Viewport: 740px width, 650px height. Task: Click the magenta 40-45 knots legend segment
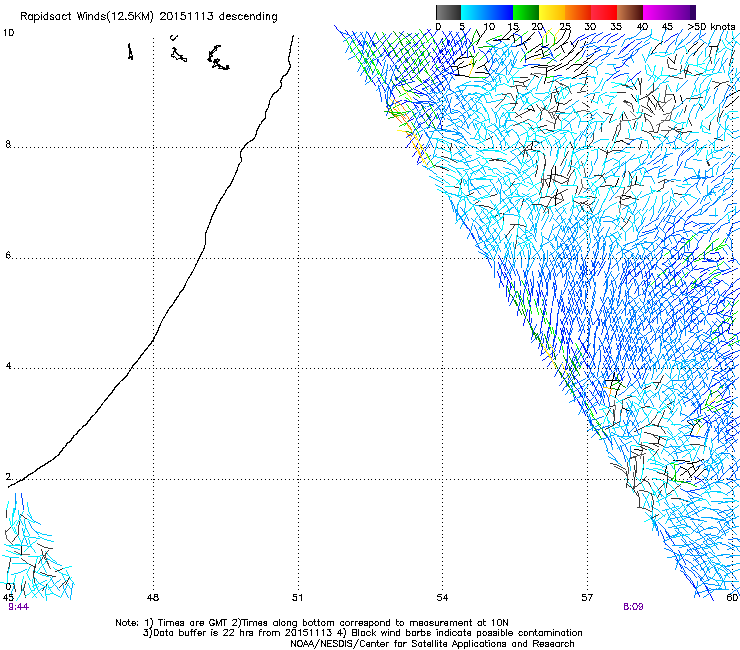tap(656, 12)
